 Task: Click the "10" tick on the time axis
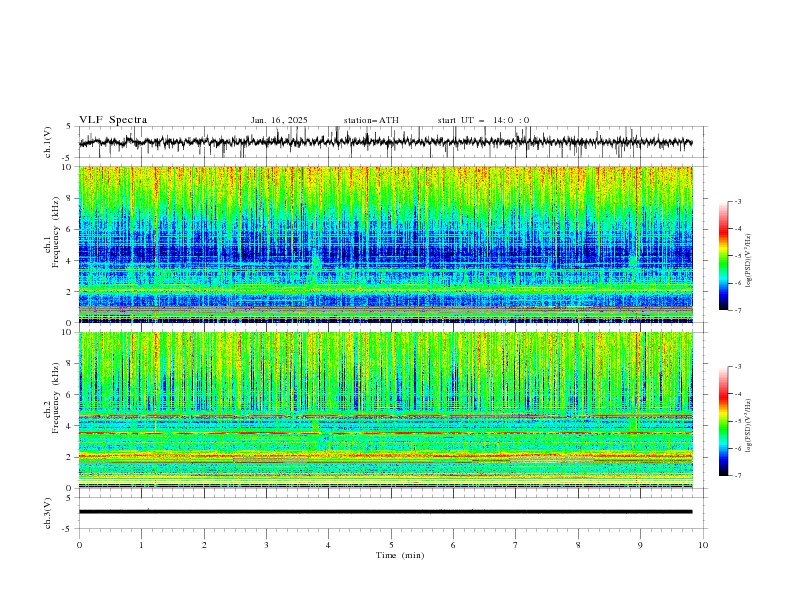(x=703, y=545)
